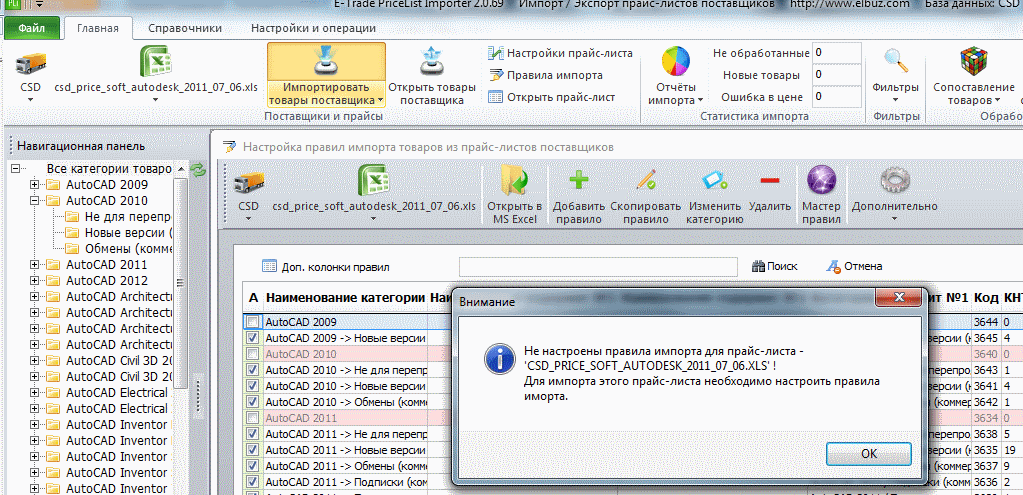Click the CSD truck icon in the rules toolbar
This screenshot has width=1023, height=495.
[x=249, y=183]
